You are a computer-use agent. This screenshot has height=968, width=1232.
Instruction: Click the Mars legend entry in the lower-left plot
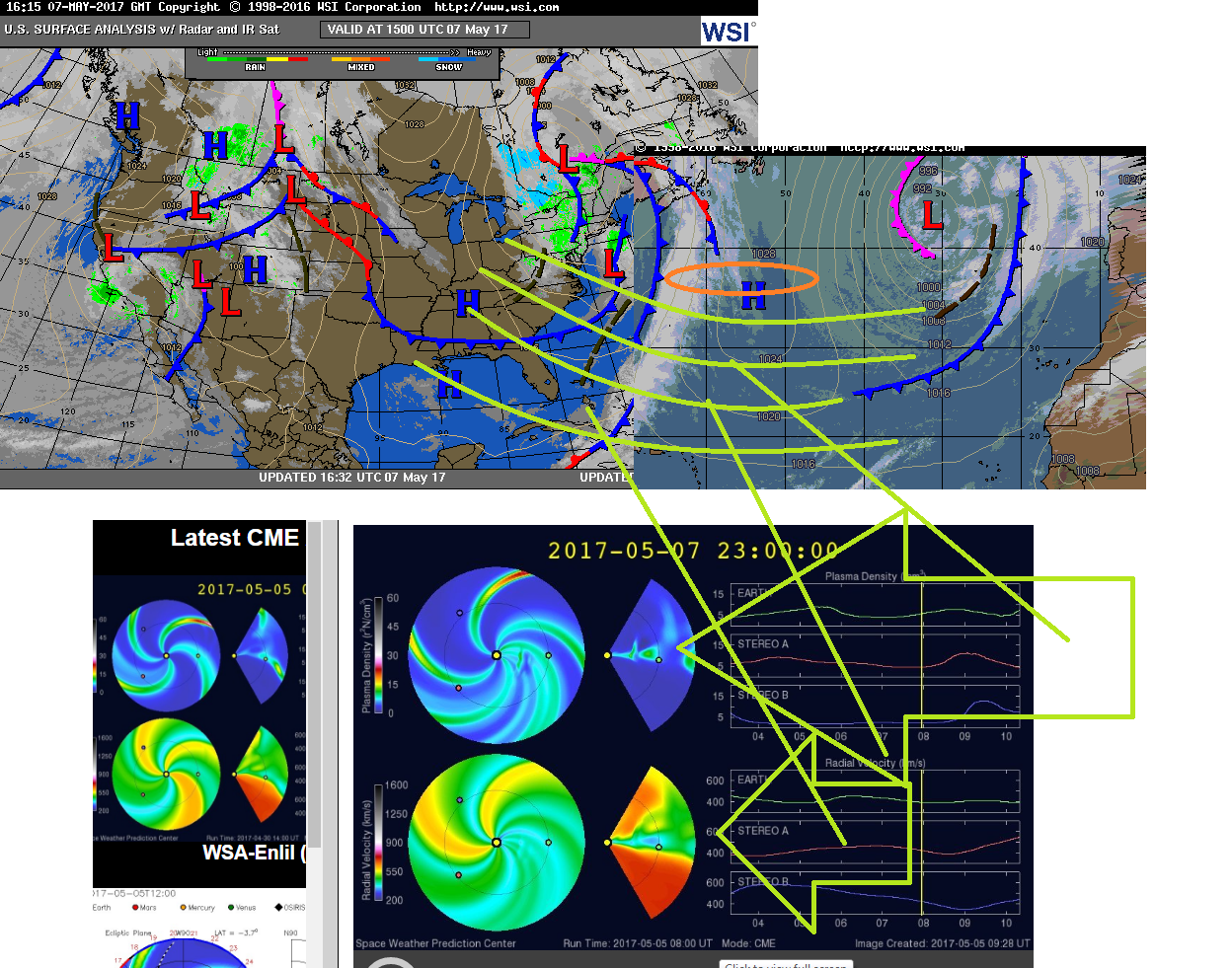pyautogui.click(x=144, y=908)
